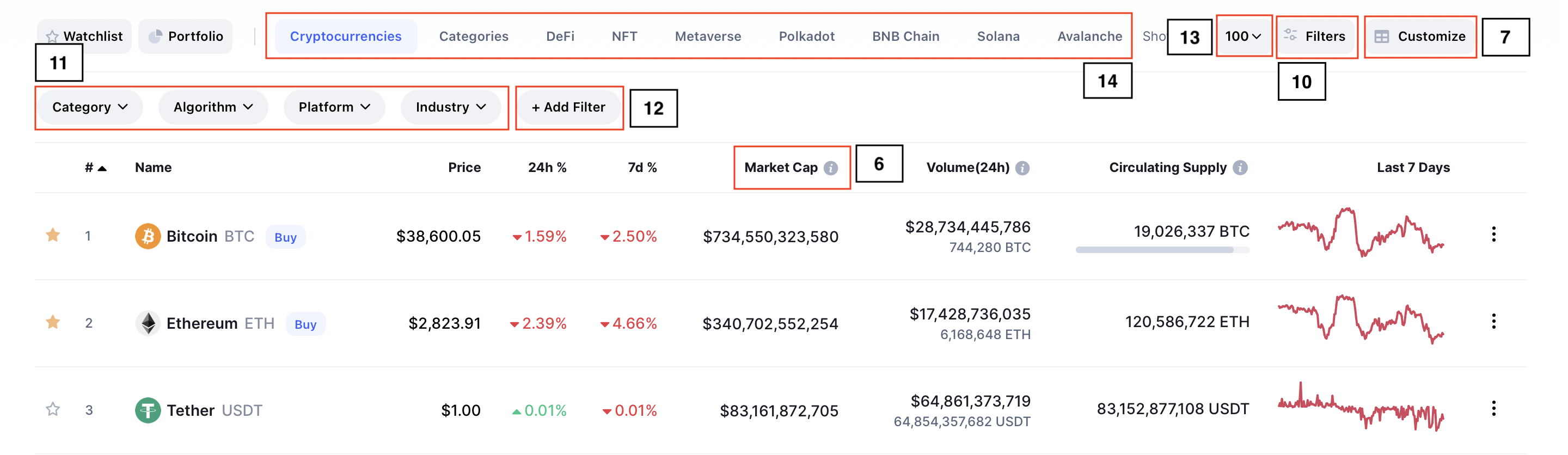
Task: Click the Bitcoin logo icon
Action: [148, 236]
